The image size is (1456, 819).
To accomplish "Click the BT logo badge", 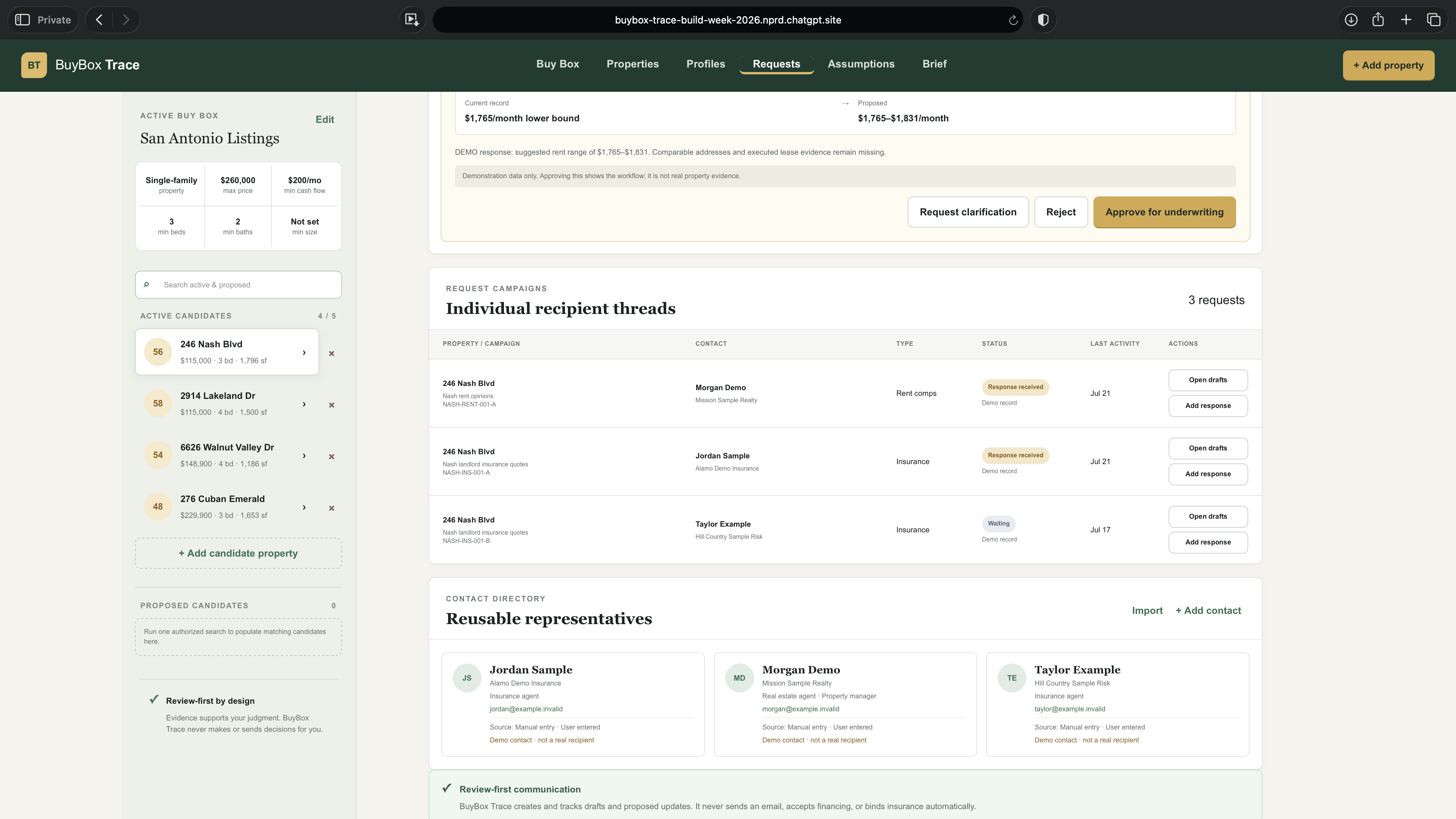I will point(34,65).
